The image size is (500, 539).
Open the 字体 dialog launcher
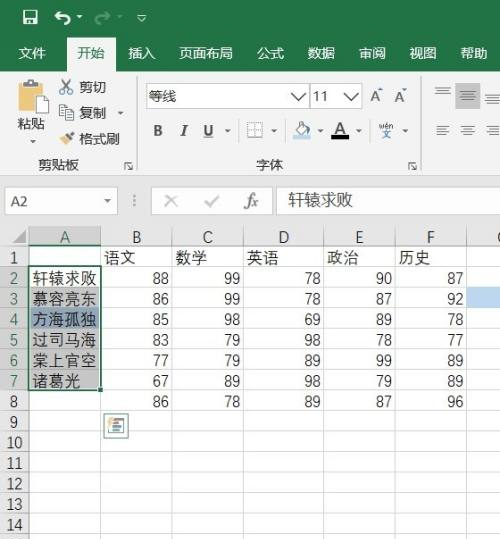(x=412, y=166)
